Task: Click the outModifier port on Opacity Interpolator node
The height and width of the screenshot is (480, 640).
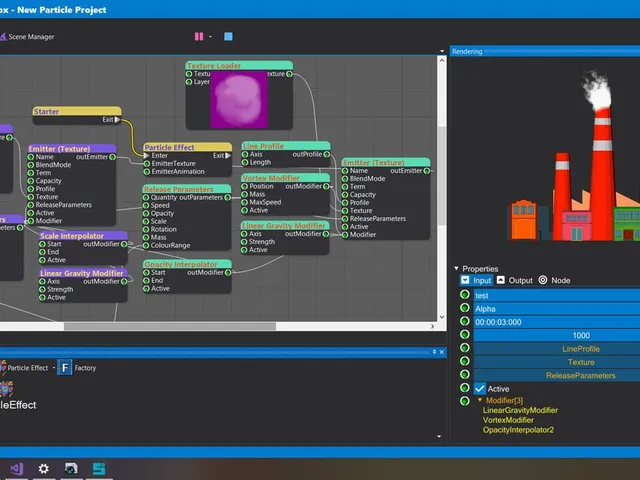Action: [x=228, y=273]
